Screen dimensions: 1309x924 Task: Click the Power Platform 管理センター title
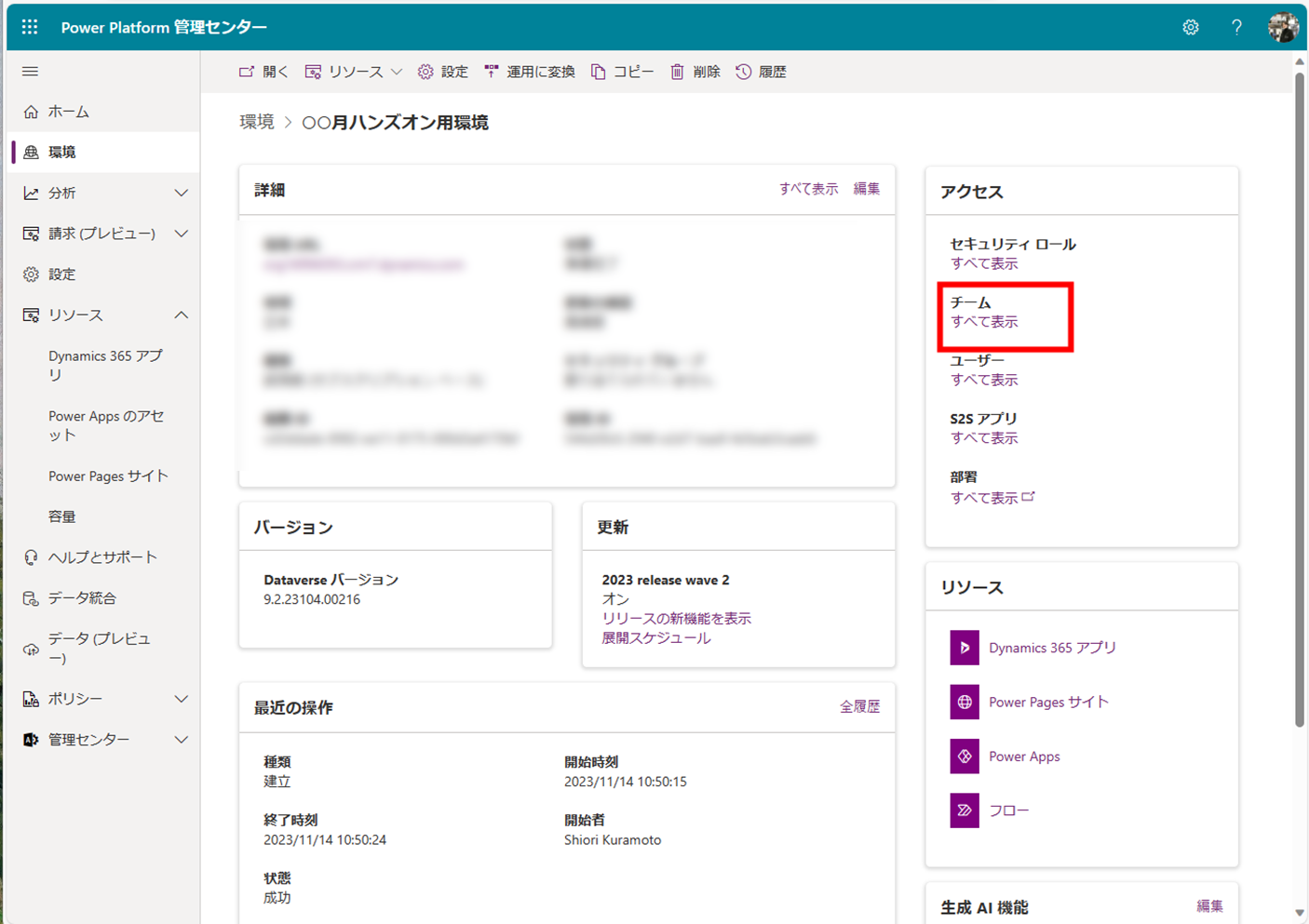point(164,27)
